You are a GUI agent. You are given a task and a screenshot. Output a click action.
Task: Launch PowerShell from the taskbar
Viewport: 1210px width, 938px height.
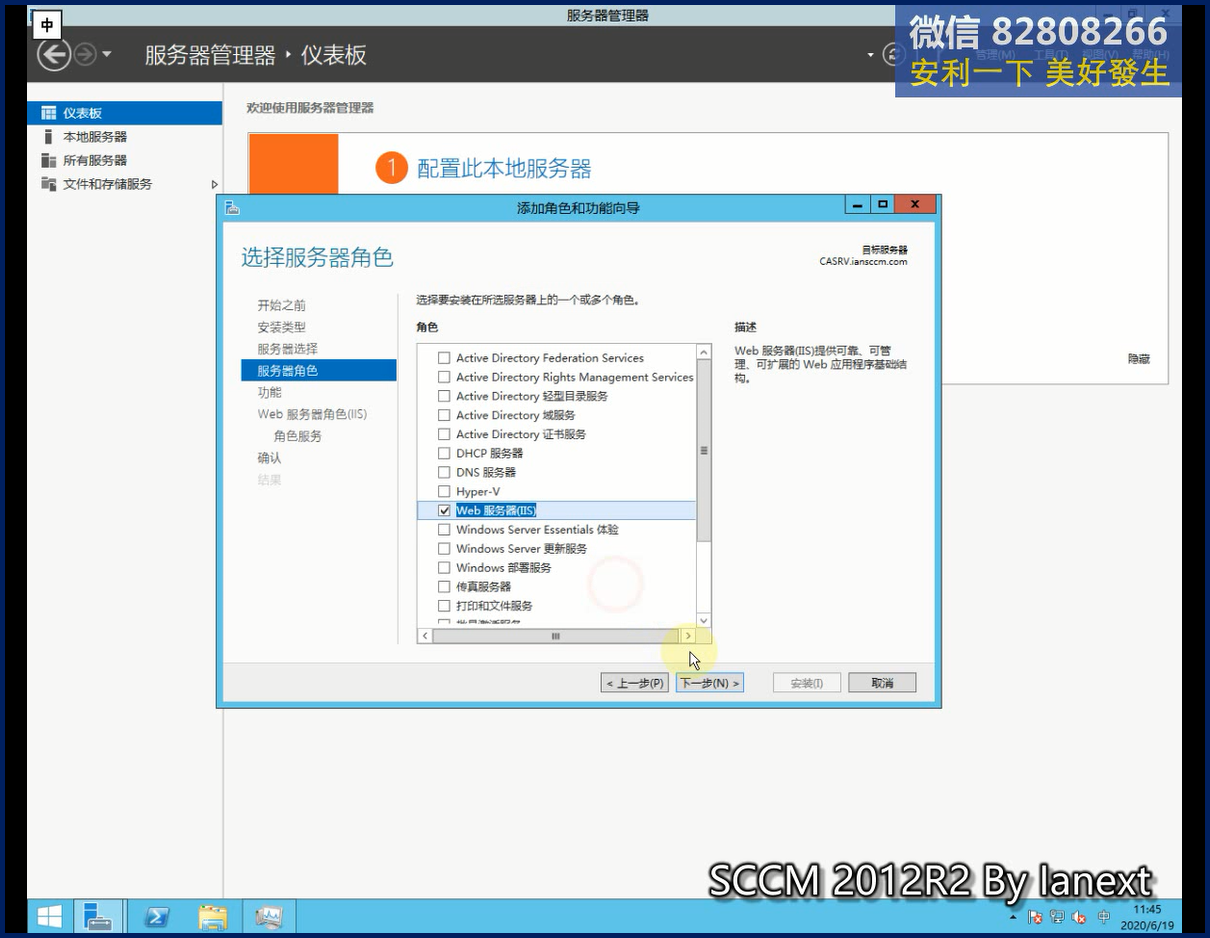coord(157,916)
